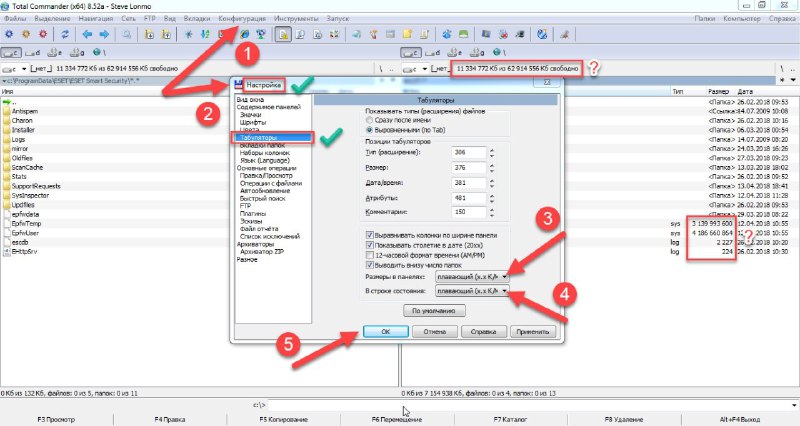The height and width of the screenshot is (426, 800).
Task: Open file search with the magnifier icon
Action: 127,34
